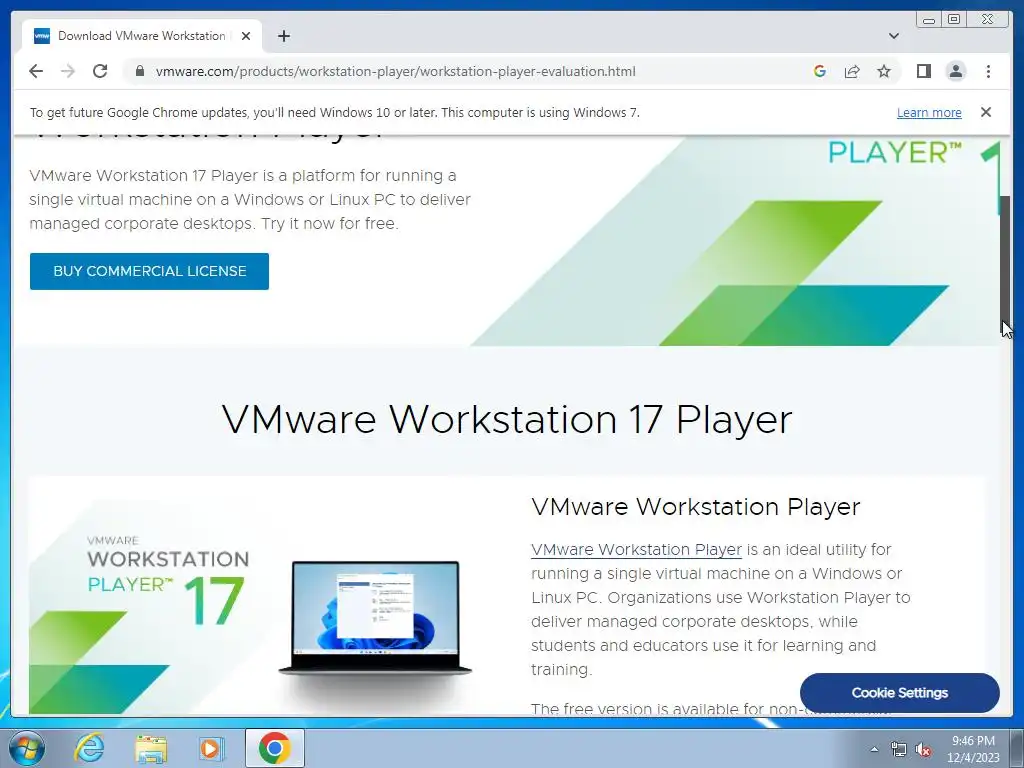This screenshot has width=1024, height=768.
Task: Launch Internet Explorer from the taskbar
Action: coord(89,748)
